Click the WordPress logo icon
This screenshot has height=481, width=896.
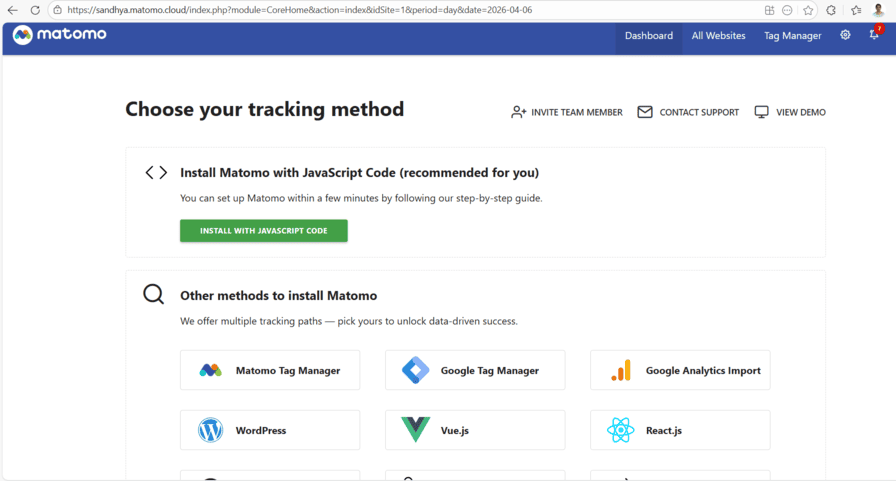[x=210, y=430]
